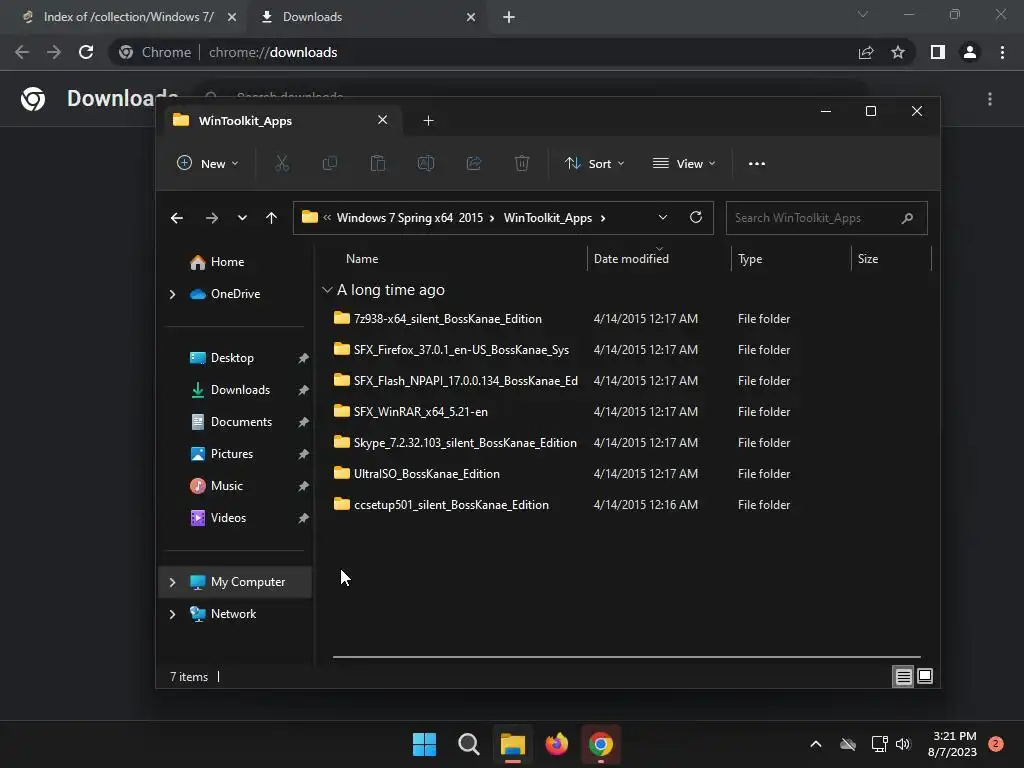Refresh the WinToolkit_Apps folder view

[x=696, y=217]
